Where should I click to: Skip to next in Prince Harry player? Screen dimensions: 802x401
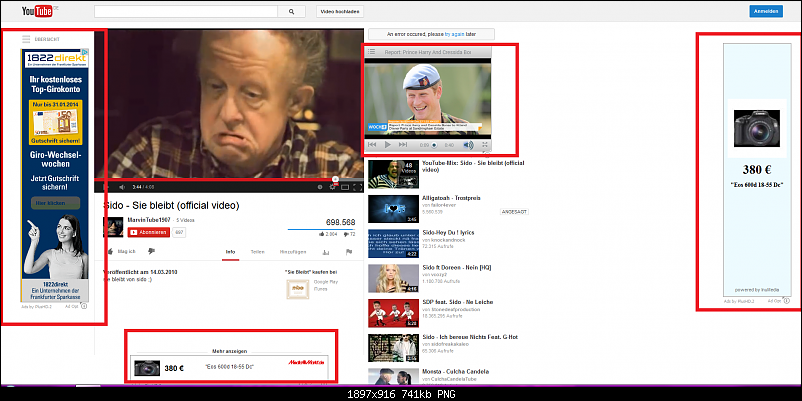(x=403, y=145)
